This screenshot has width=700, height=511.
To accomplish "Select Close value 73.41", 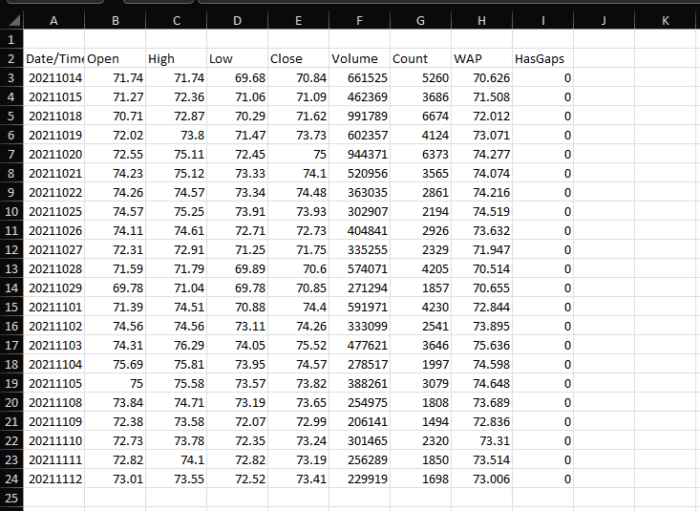I will pyautogui.click(x=298, y=479).
